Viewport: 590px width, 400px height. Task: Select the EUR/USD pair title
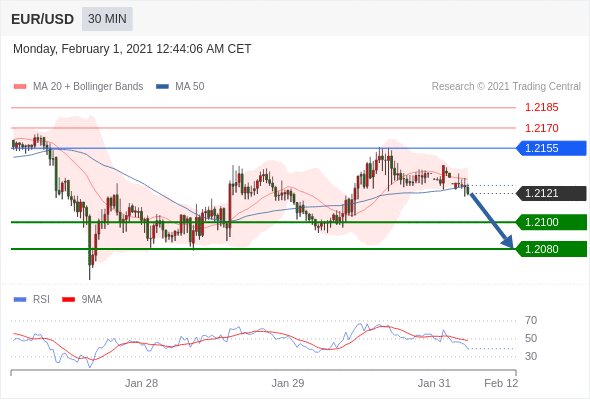43,19
